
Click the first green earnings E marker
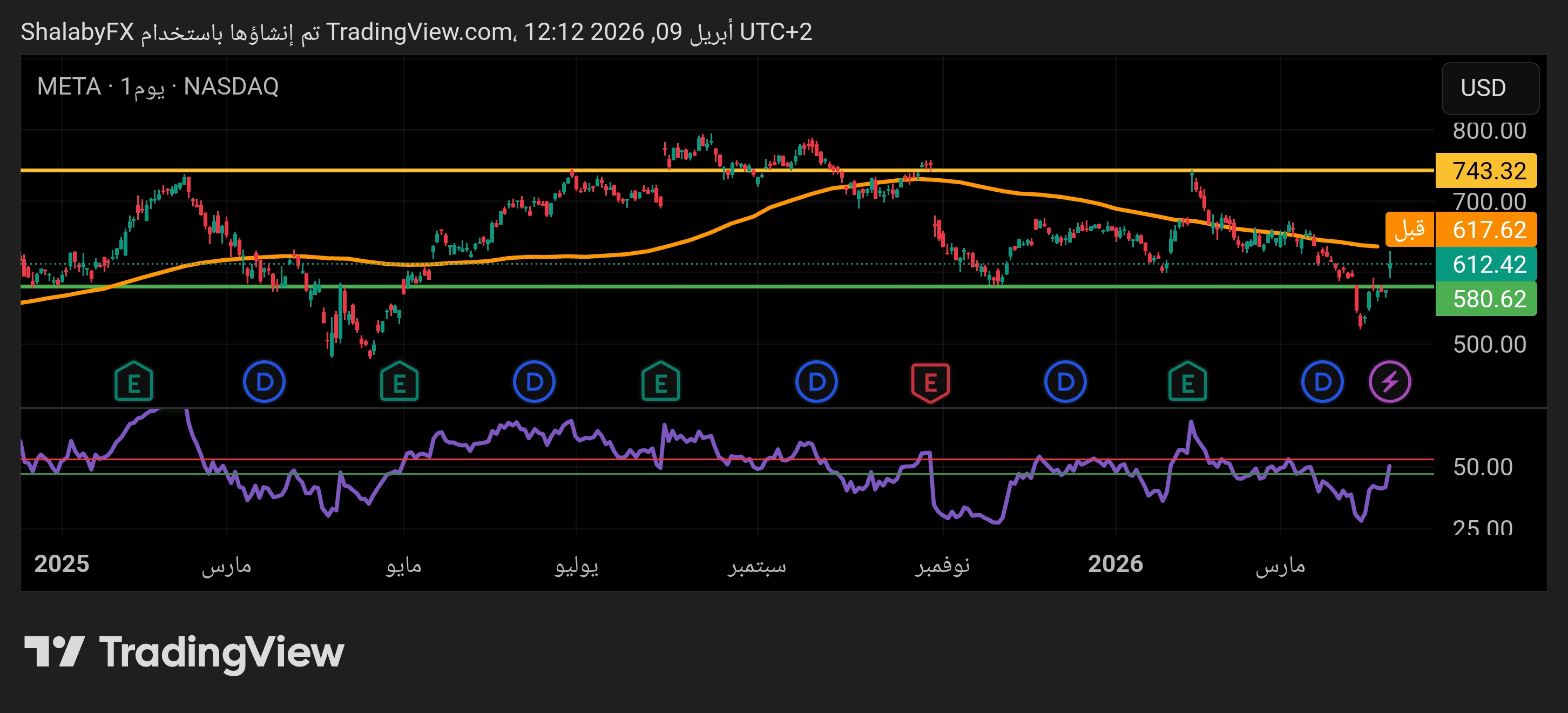(x=134, y=382)
